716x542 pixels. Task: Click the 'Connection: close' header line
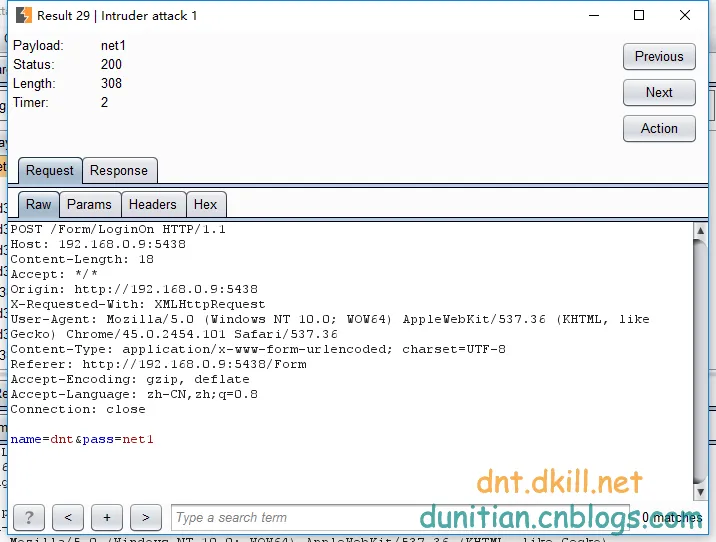tap(78, 410)
